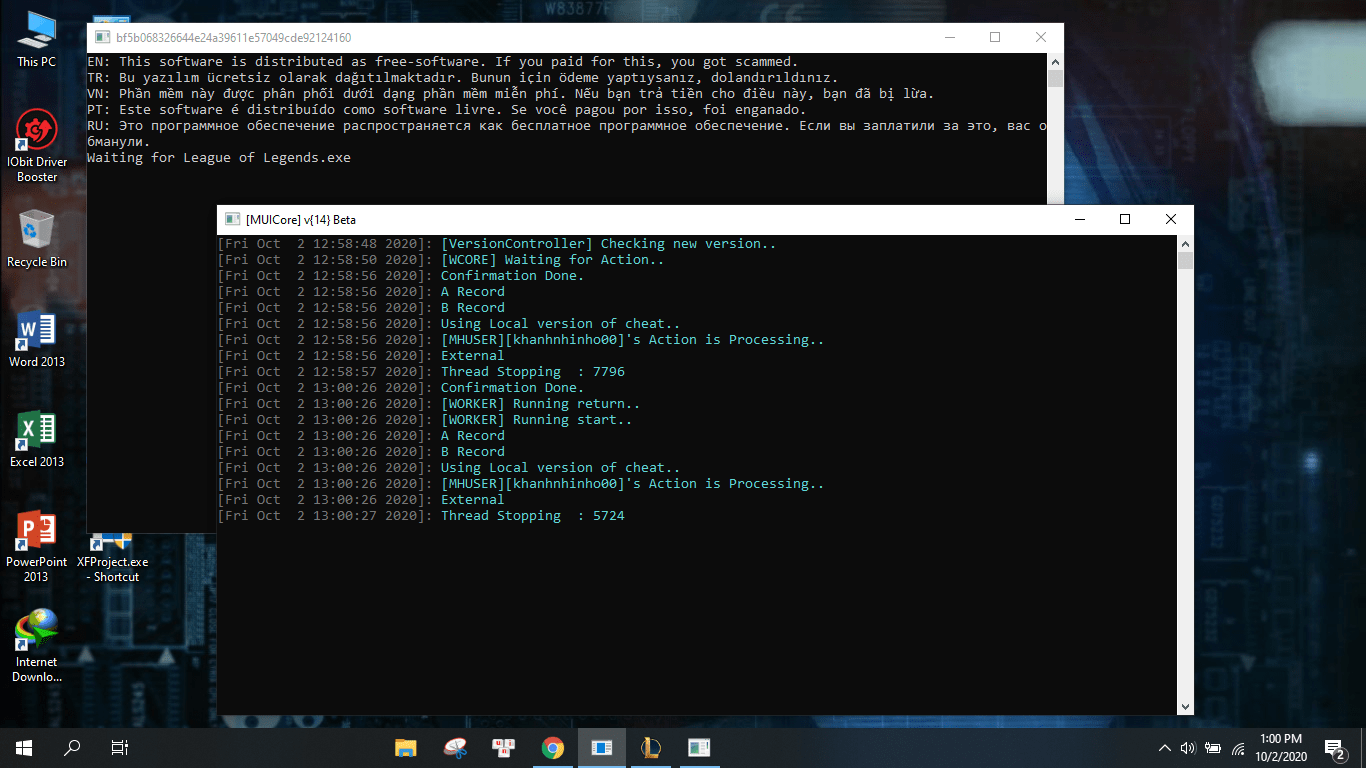Minimize the bf5b0683 console window
This screenshot has width=1366, height=768.
click(949, 37)
